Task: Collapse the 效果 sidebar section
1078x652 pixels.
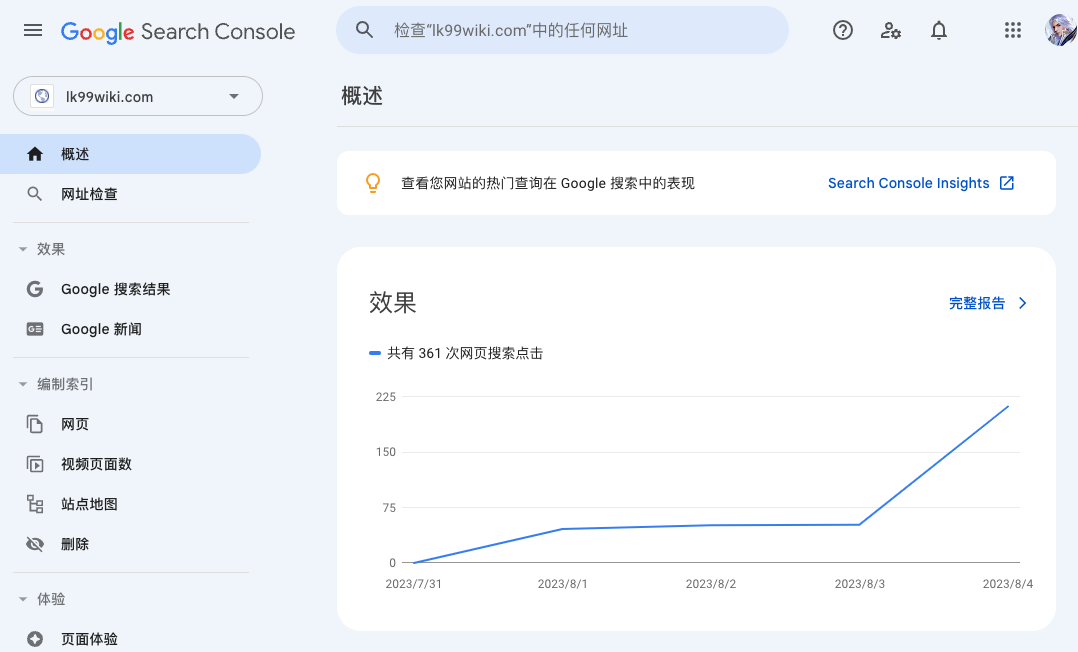Action: coord(24,248)
